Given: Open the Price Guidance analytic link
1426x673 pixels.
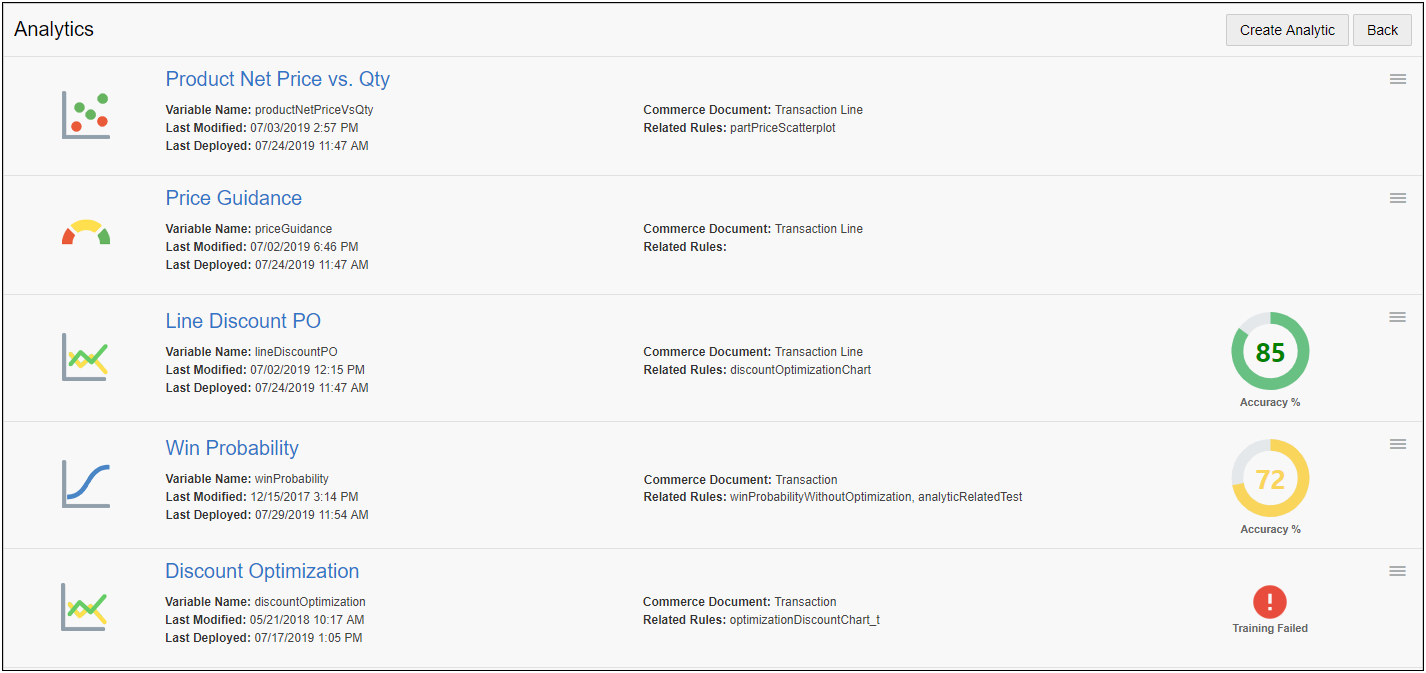Looking at the screenshot, I should click(x=234, y=198).
